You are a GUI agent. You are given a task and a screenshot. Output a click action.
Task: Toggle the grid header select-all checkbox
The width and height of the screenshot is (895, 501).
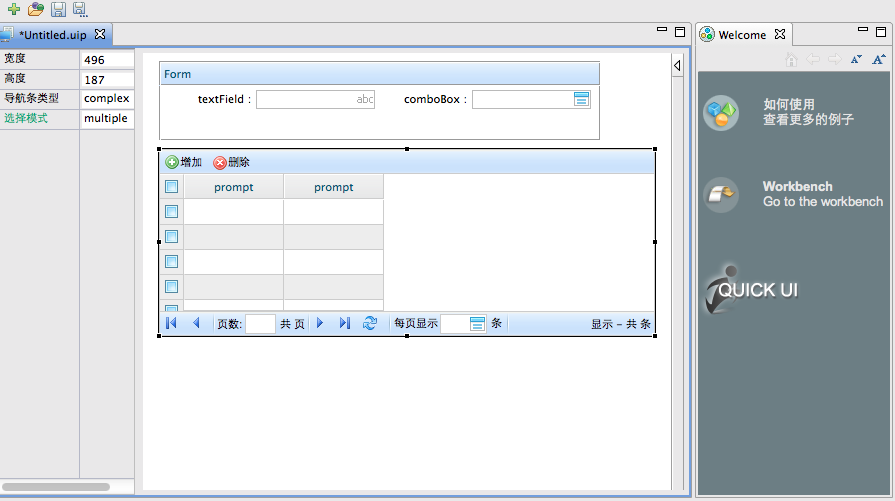[x=171, y=187]
